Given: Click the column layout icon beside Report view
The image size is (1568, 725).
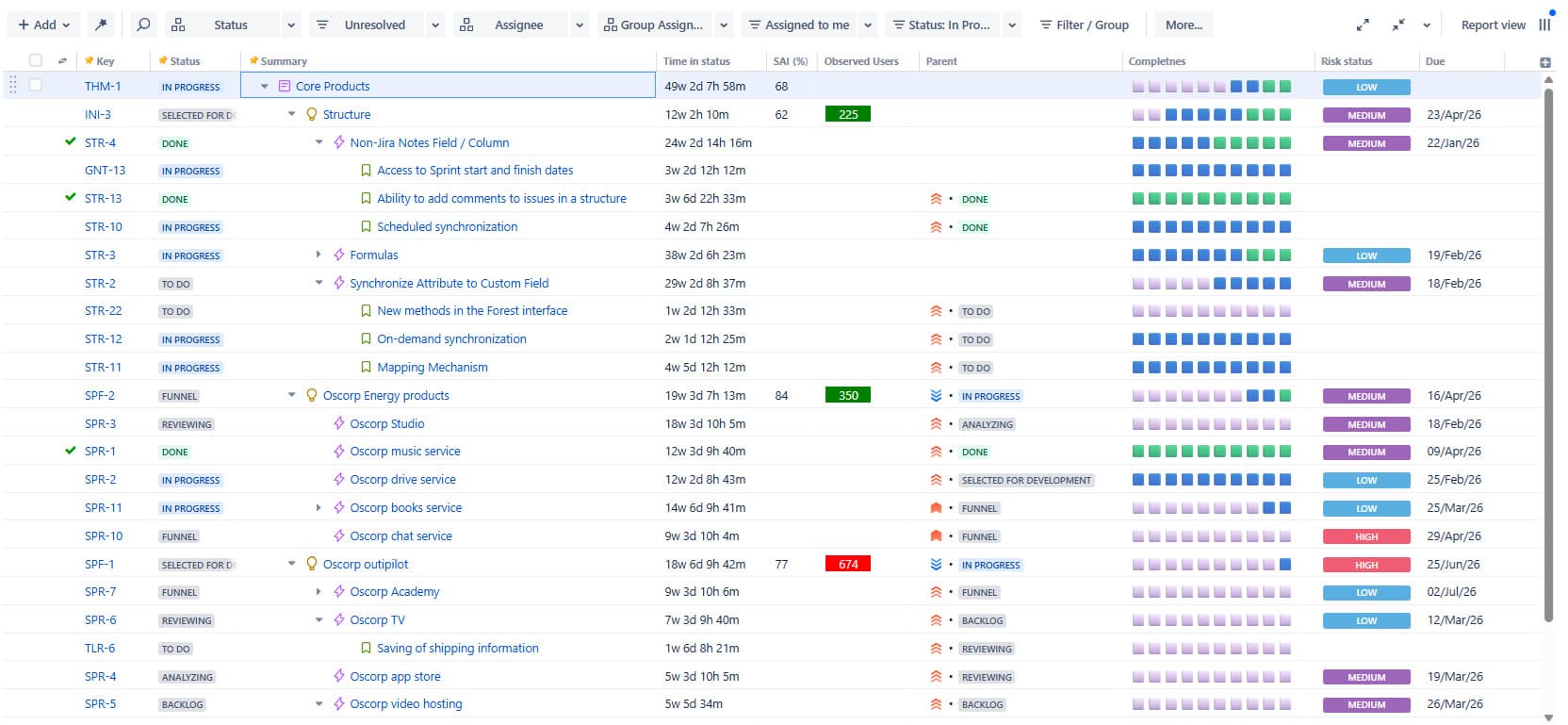Looking at the screenshot, I should (1544, 25).
